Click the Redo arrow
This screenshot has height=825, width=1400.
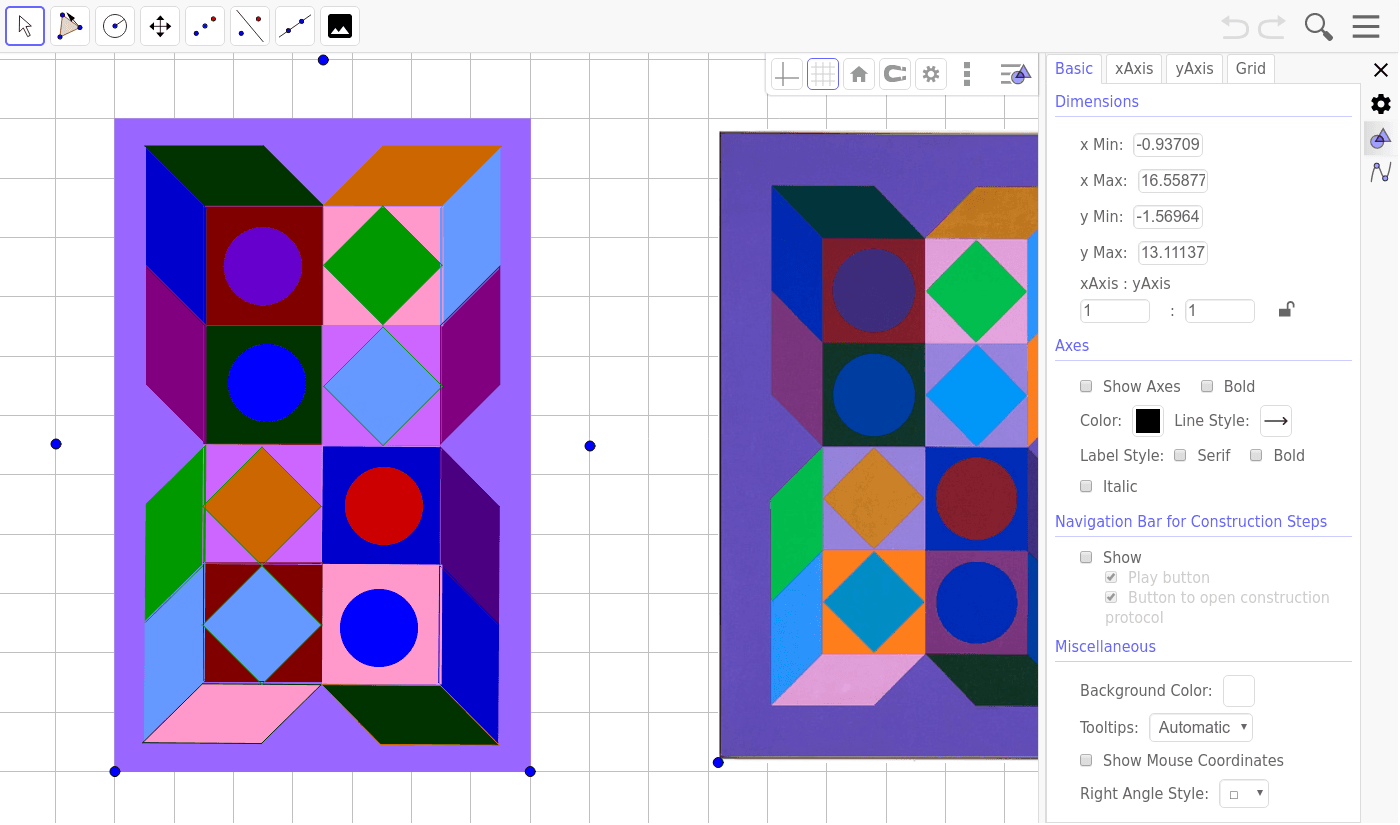pyautogui.click(x=1272, y=27)
